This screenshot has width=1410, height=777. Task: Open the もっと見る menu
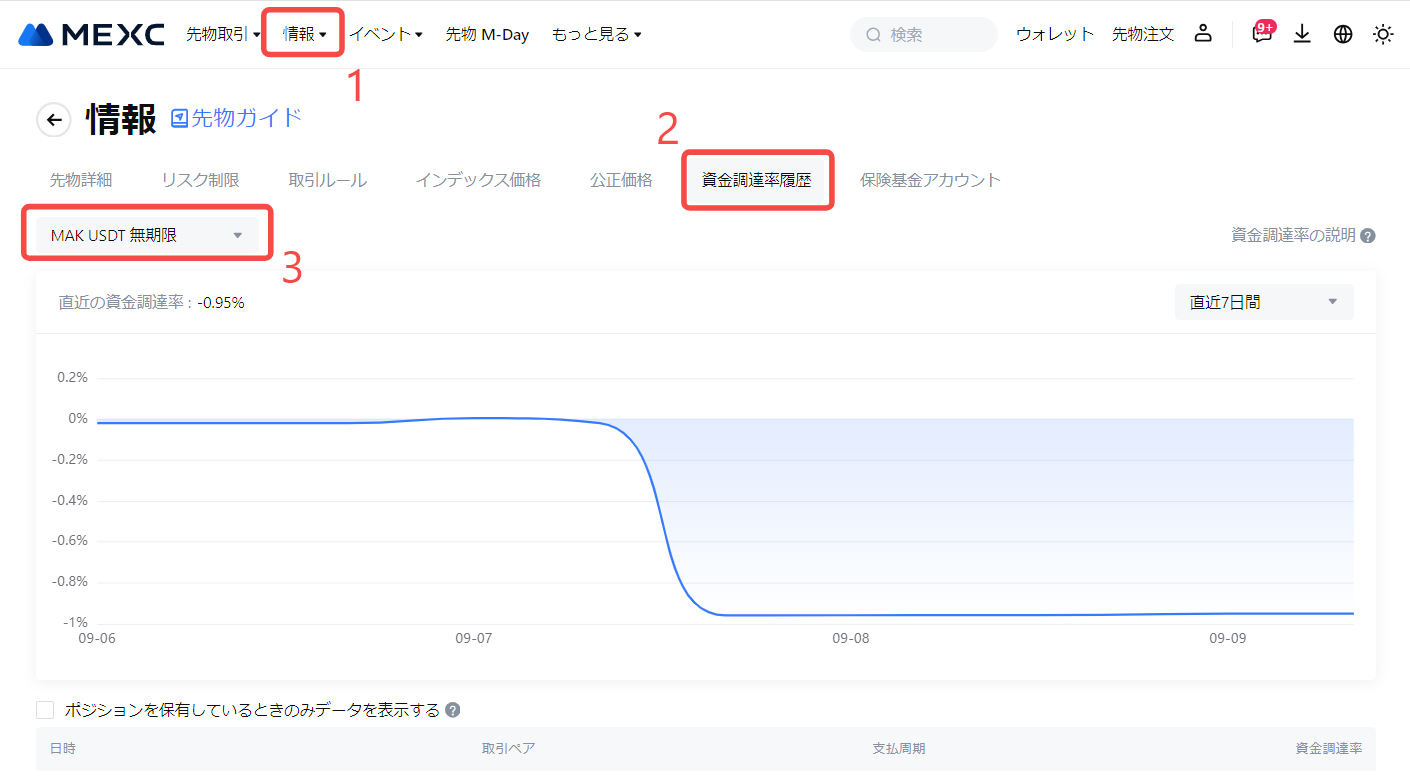click(596, 34)
